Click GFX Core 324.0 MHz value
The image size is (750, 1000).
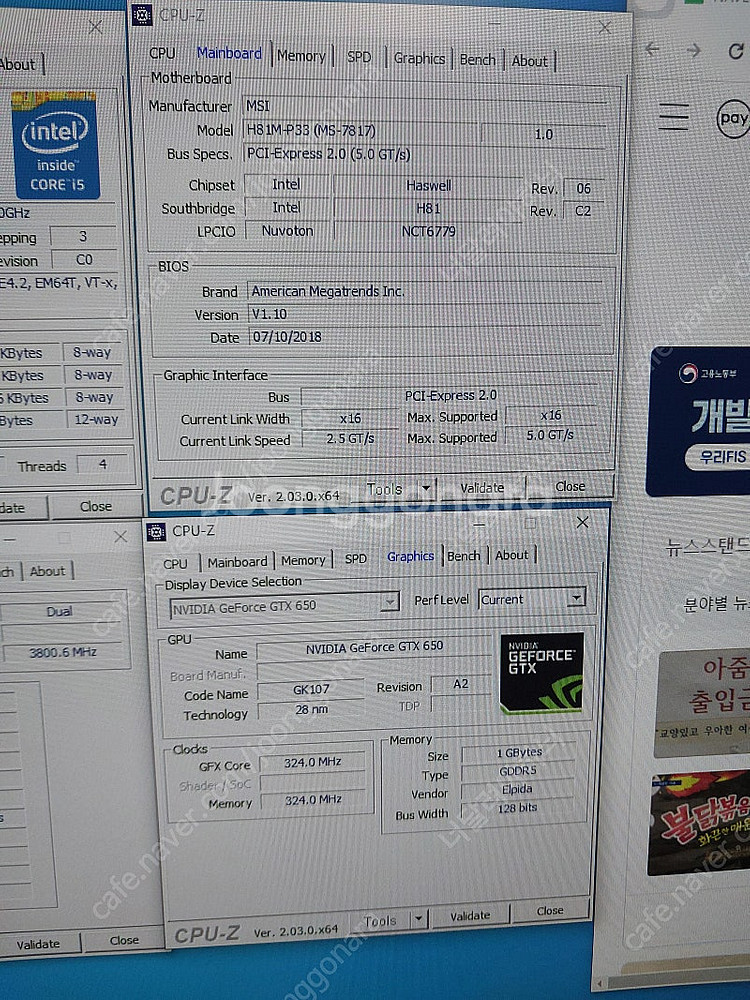tap(312, 762)
